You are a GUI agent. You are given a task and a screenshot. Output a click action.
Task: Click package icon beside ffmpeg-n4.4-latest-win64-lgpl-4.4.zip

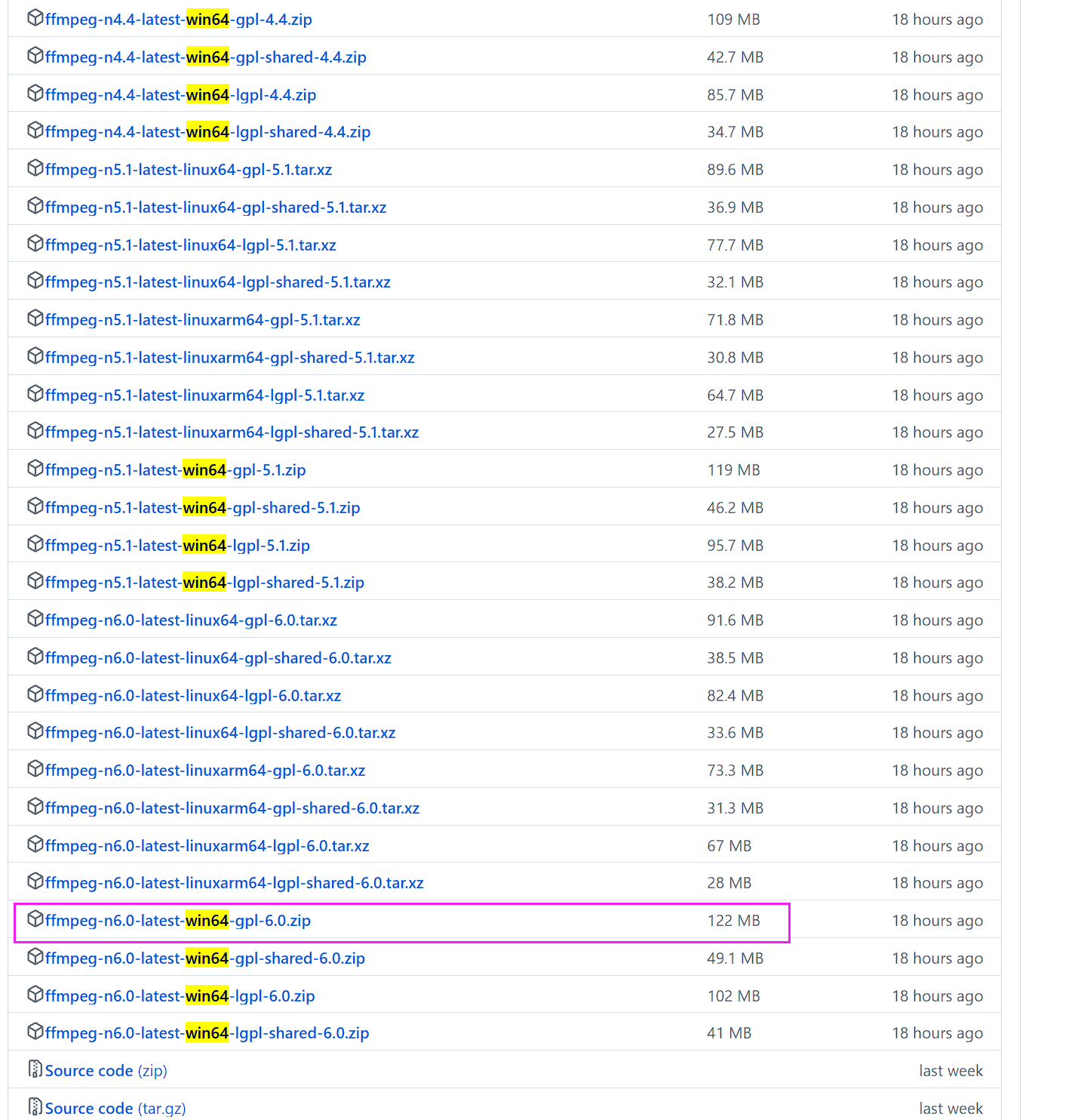(35, 94)
